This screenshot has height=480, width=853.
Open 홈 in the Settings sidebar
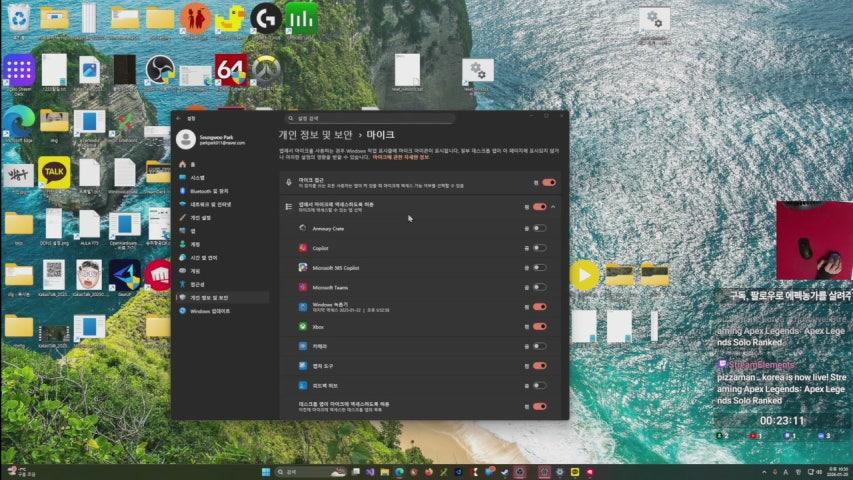point(223,164)
